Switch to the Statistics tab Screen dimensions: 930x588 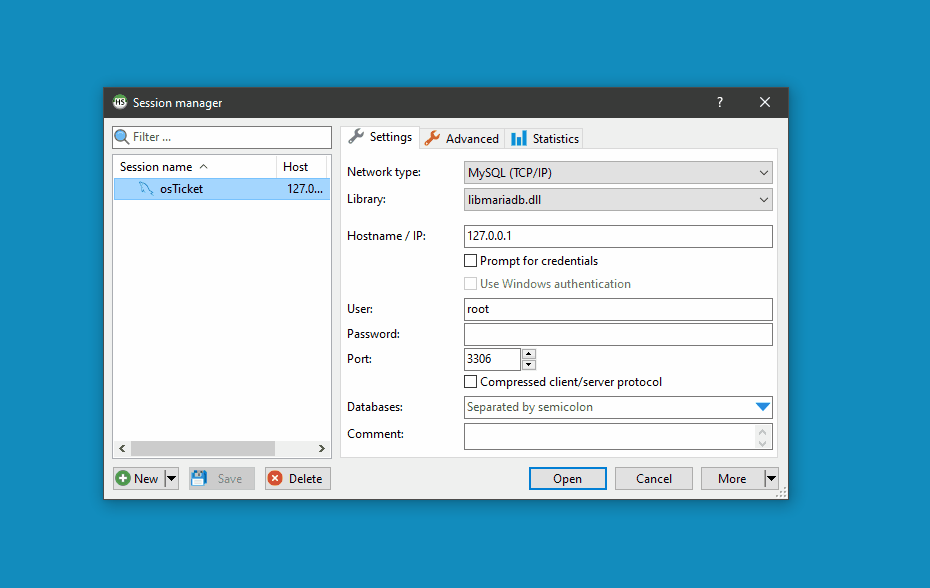[544, 138]
